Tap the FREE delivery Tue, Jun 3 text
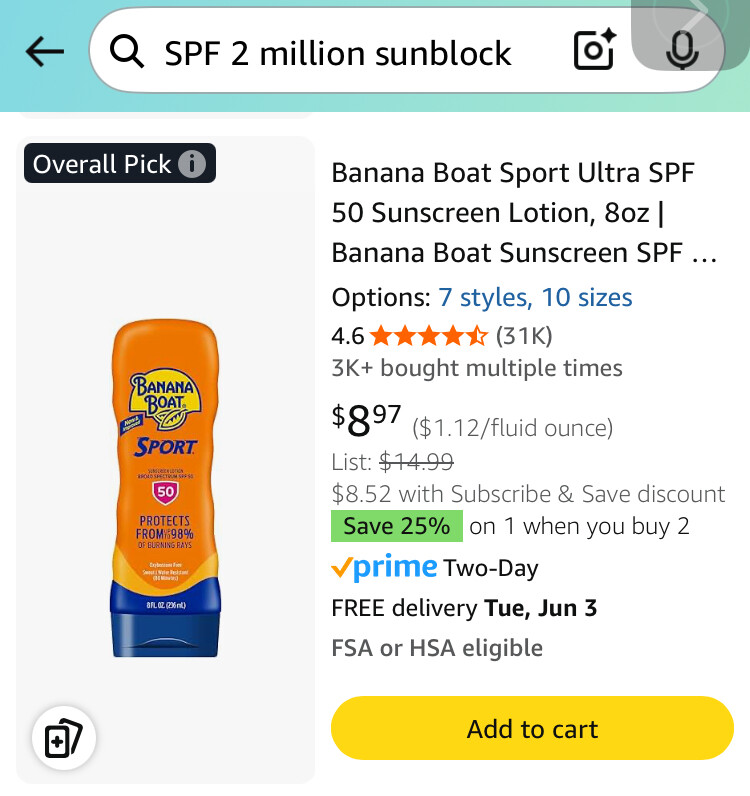Viewport: 750px width, 796px height. tap(464, 608)
